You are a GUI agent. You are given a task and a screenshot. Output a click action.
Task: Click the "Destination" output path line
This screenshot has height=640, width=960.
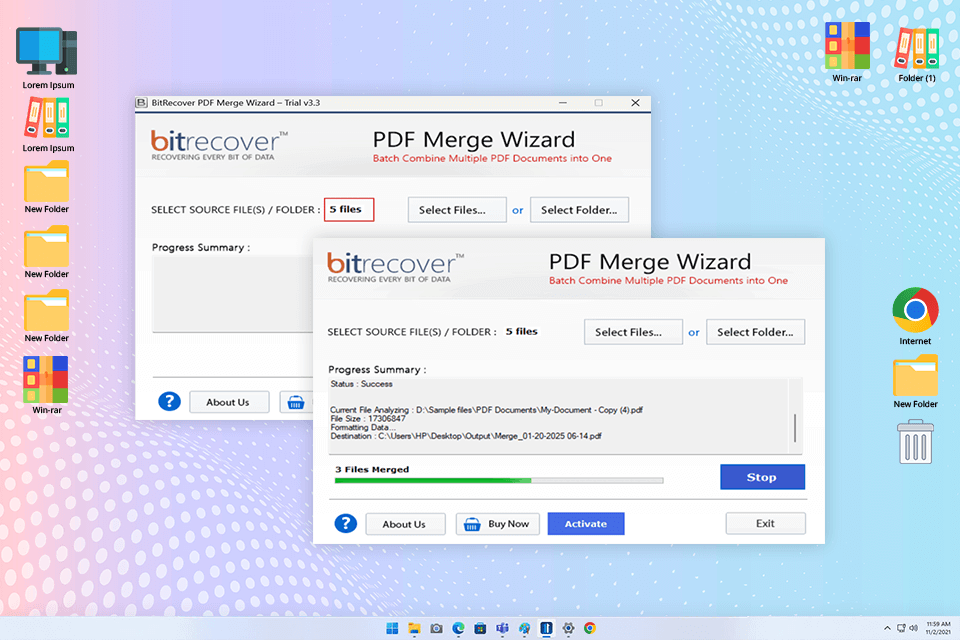point(465,436)
